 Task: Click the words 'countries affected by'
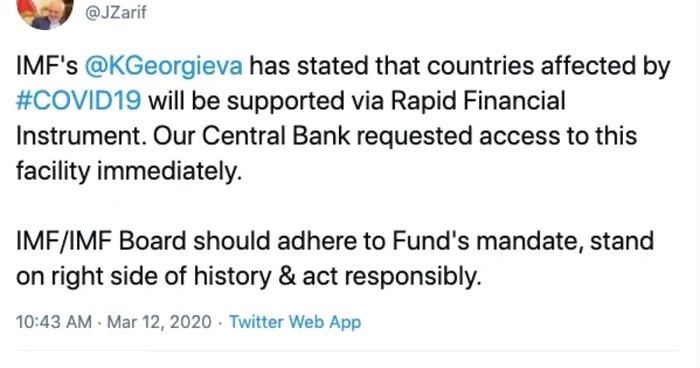pos(549,66)
